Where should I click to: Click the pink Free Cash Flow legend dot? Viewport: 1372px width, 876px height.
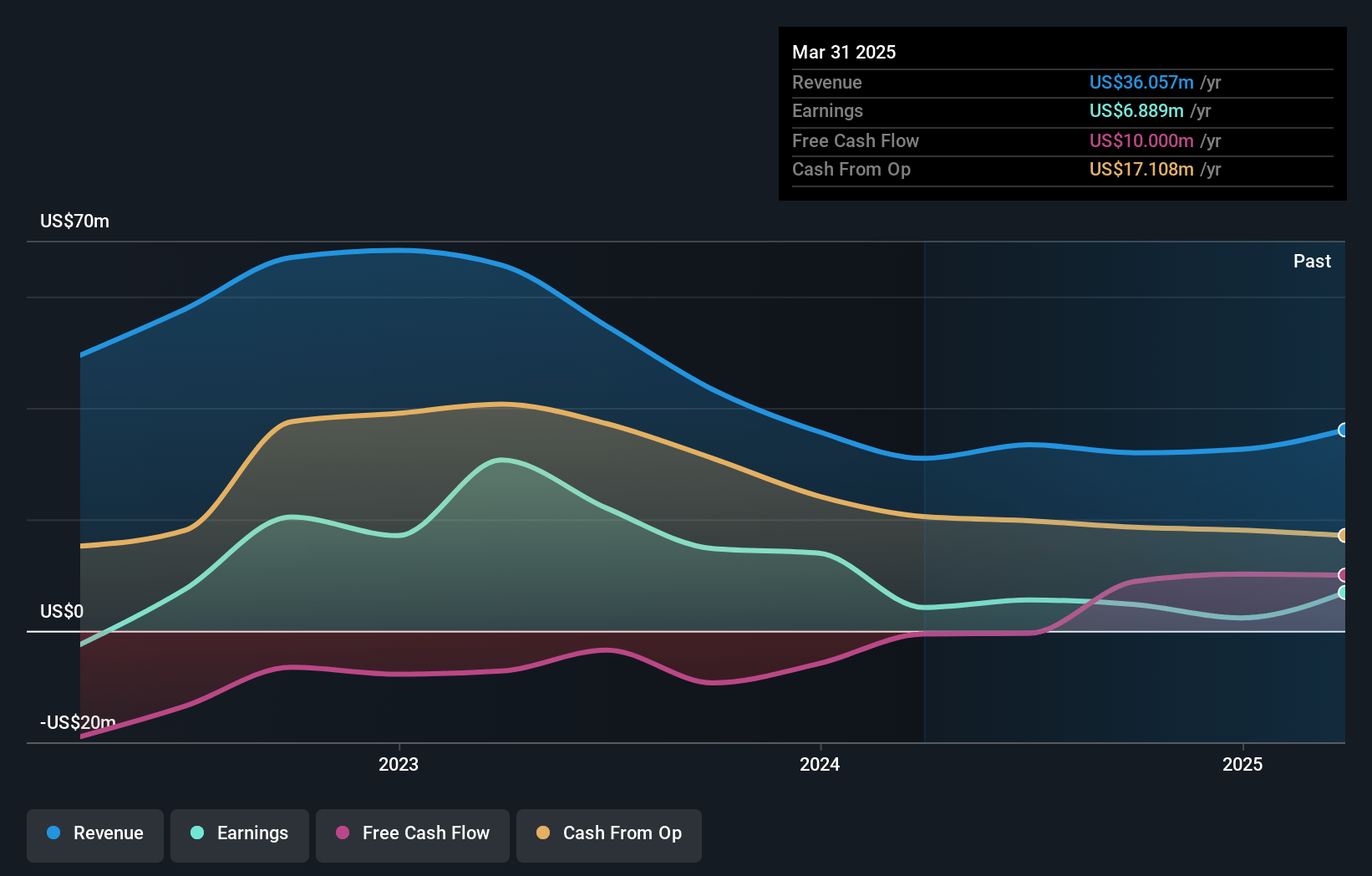pyautogui.click(x=343, y=833)
